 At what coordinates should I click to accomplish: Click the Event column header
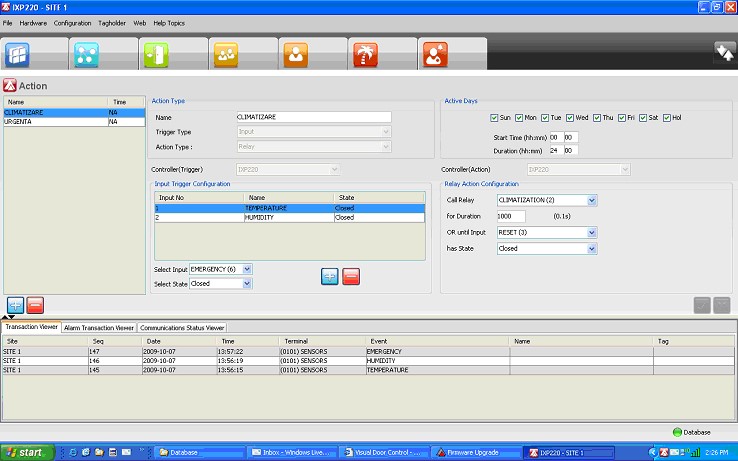point(437,341)
